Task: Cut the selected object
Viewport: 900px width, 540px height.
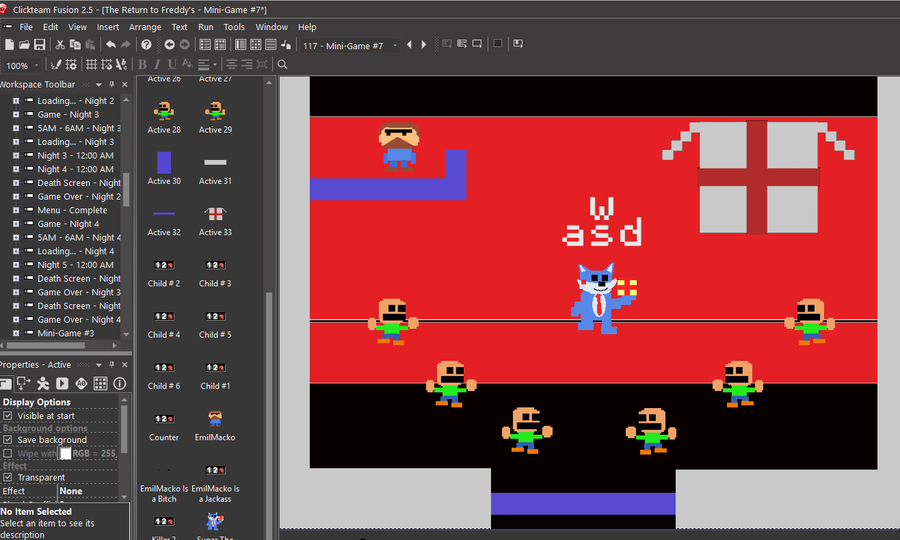Action: click(x=60, y=45)
